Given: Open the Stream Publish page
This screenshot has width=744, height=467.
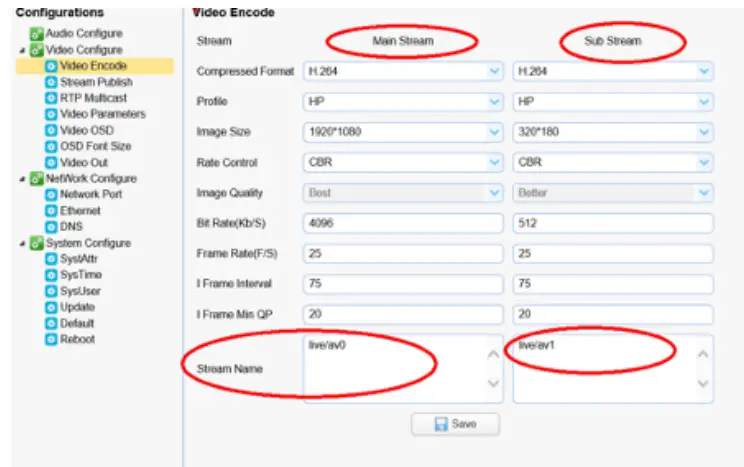Looking at the screenshot, I should click(x=96, y=82).
